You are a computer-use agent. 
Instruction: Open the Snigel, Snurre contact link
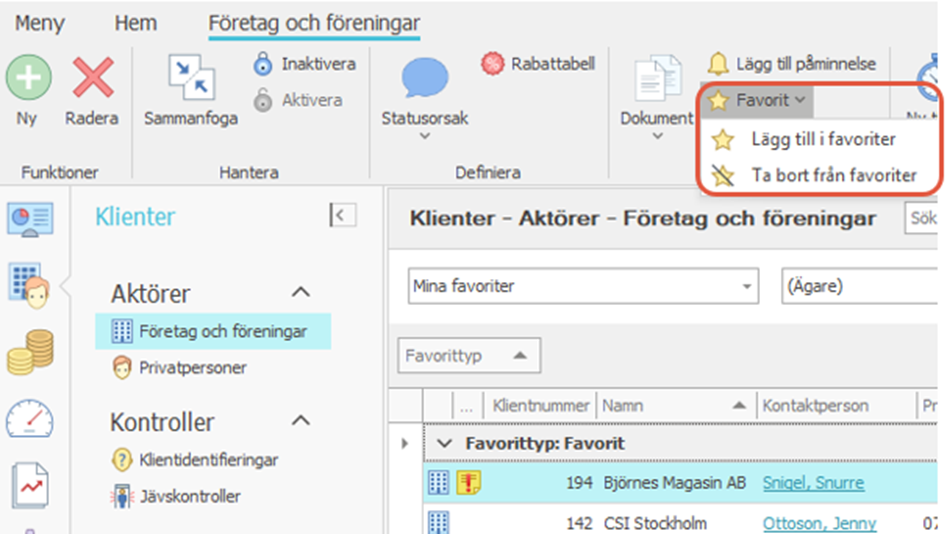coord(812,483)
